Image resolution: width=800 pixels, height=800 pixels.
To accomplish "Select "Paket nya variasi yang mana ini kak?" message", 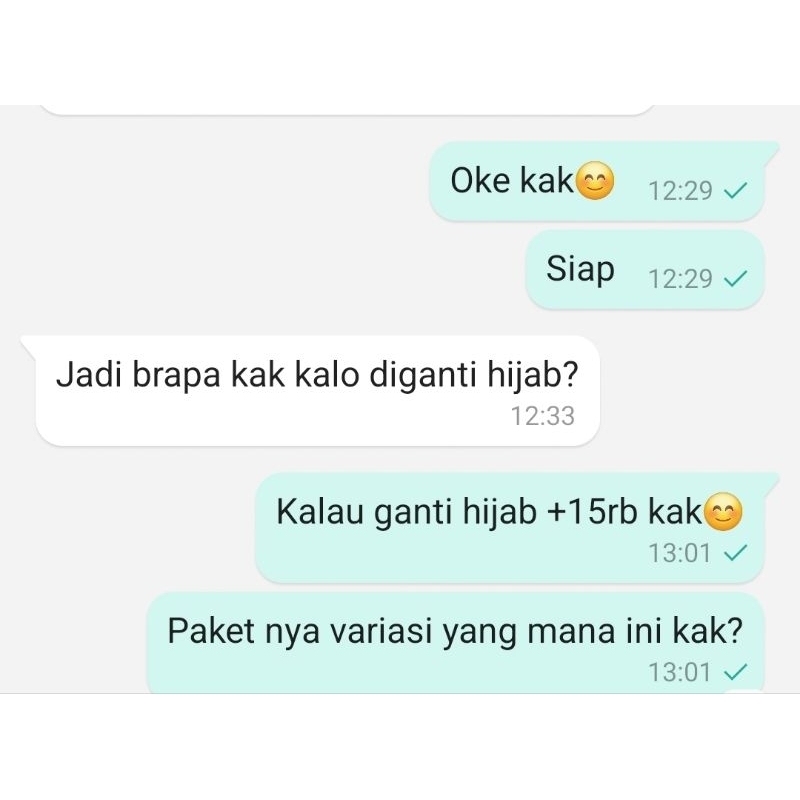I will (x=456, y=643).
